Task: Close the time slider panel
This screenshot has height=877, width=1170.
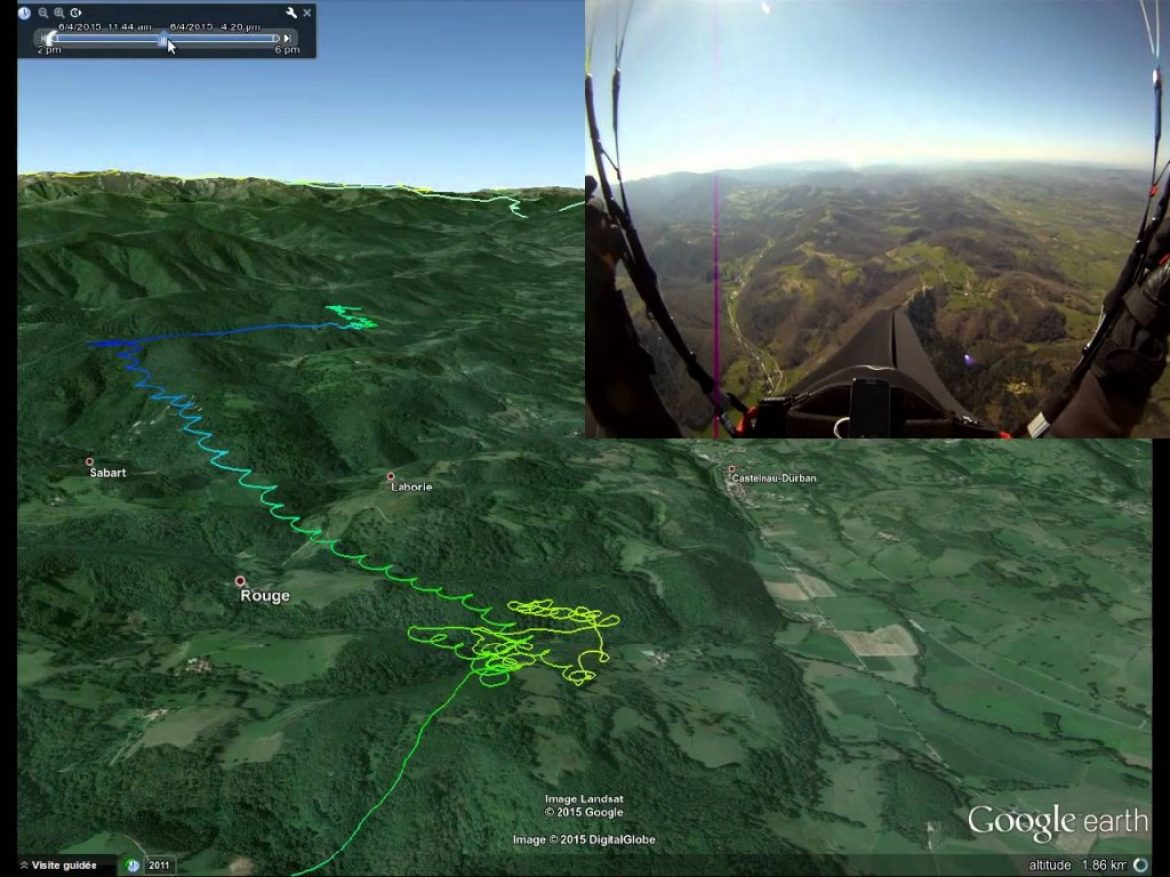Action: (307, 13)
